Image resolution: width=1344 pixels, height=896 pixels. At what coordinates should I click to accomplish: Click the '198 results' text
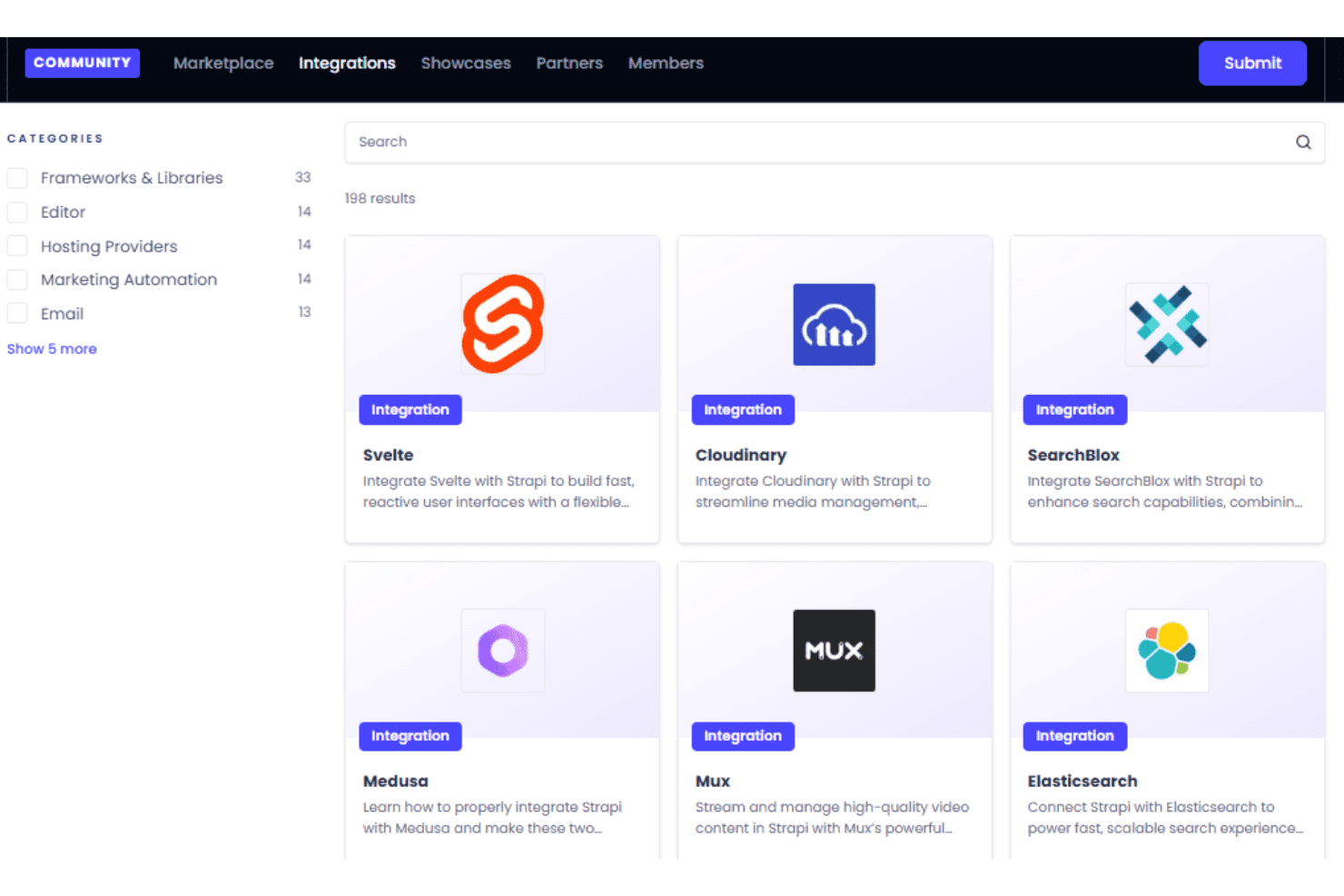click(x=380, y=198)
